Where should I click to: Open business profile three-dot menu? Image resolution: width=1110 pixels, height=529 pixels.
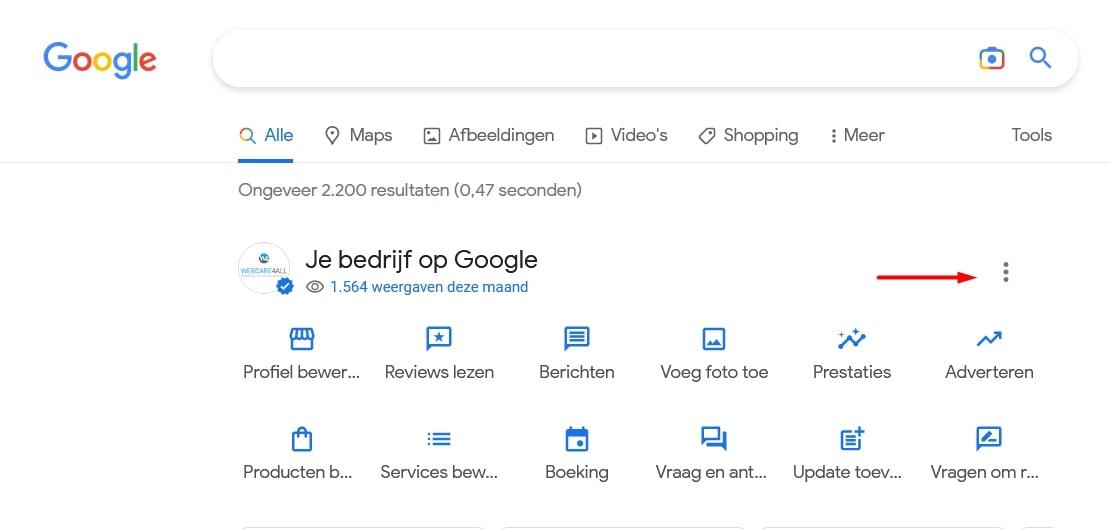[1006, 272]
